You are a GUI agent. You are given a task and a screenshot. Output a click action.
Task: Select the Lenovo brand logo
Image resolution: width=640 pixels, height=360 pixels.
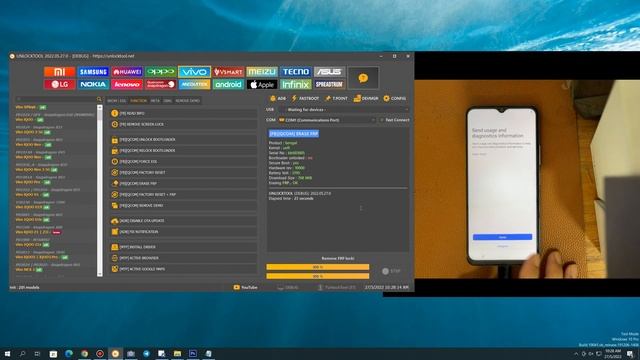(x=127, y=84)
